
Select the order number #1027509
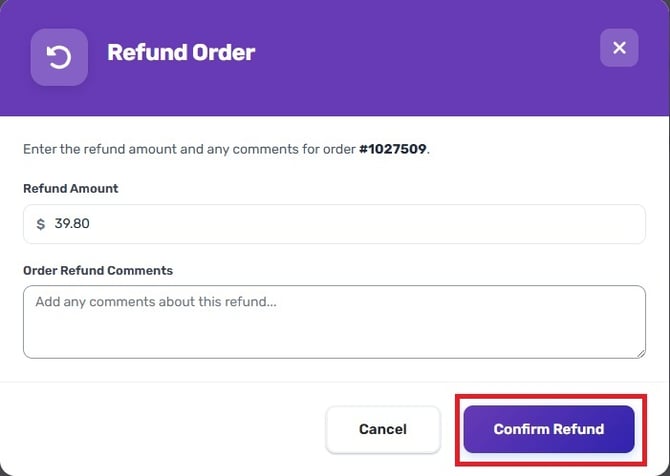click(393, 149)
